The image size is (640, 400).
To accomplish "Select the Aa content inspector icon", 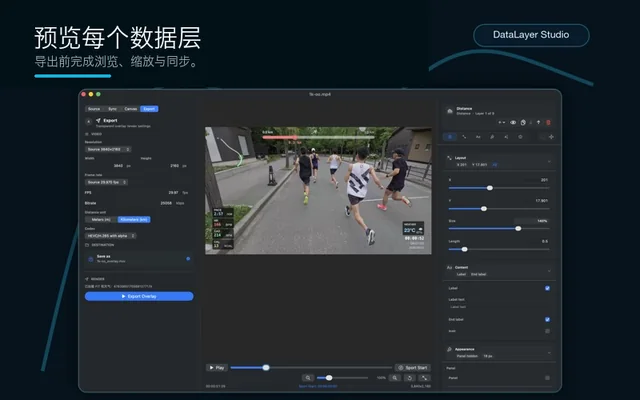I will tap(478, 137).
